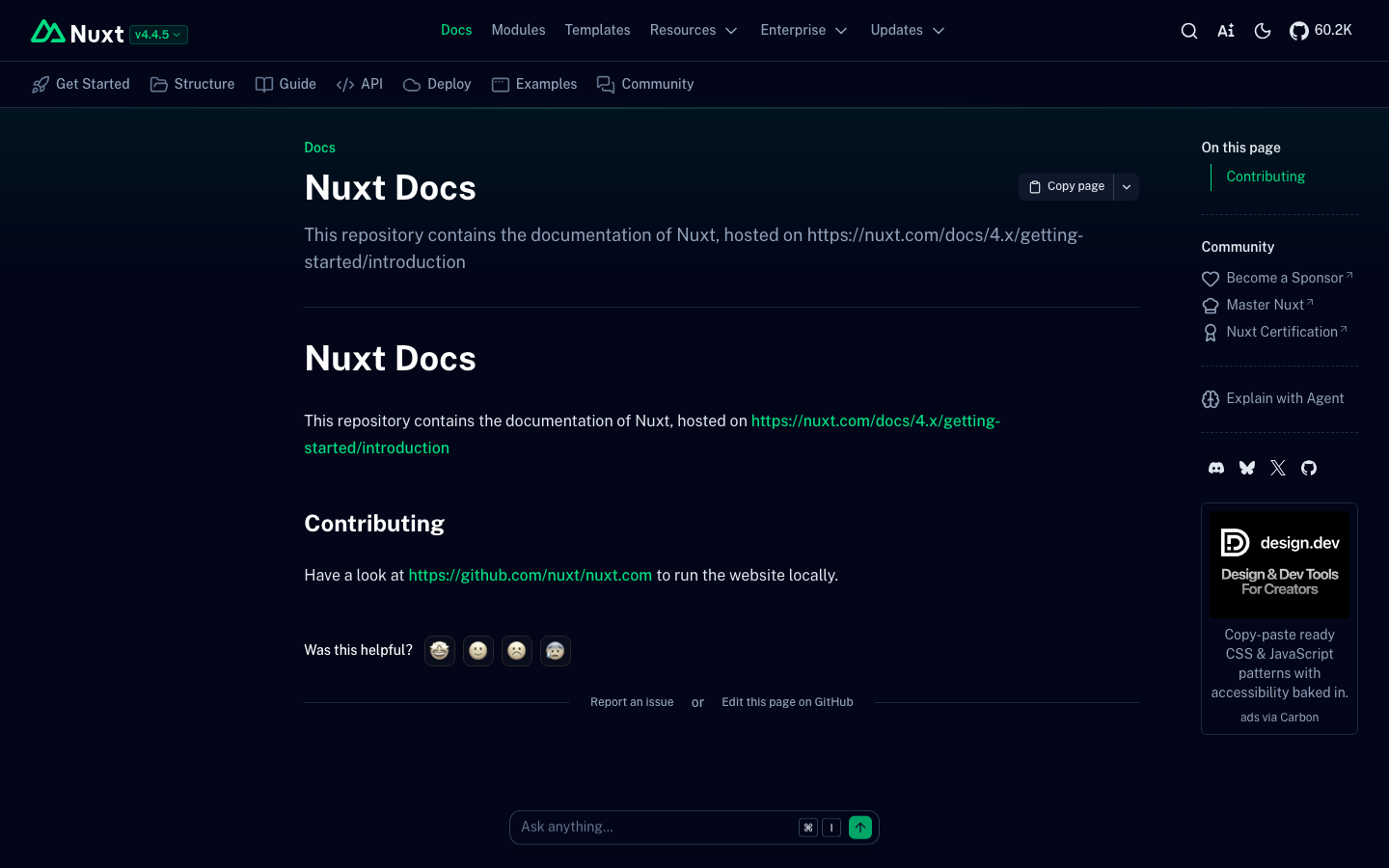
Task: Toggle dark mode moon icon
Action: (1263, 31)
